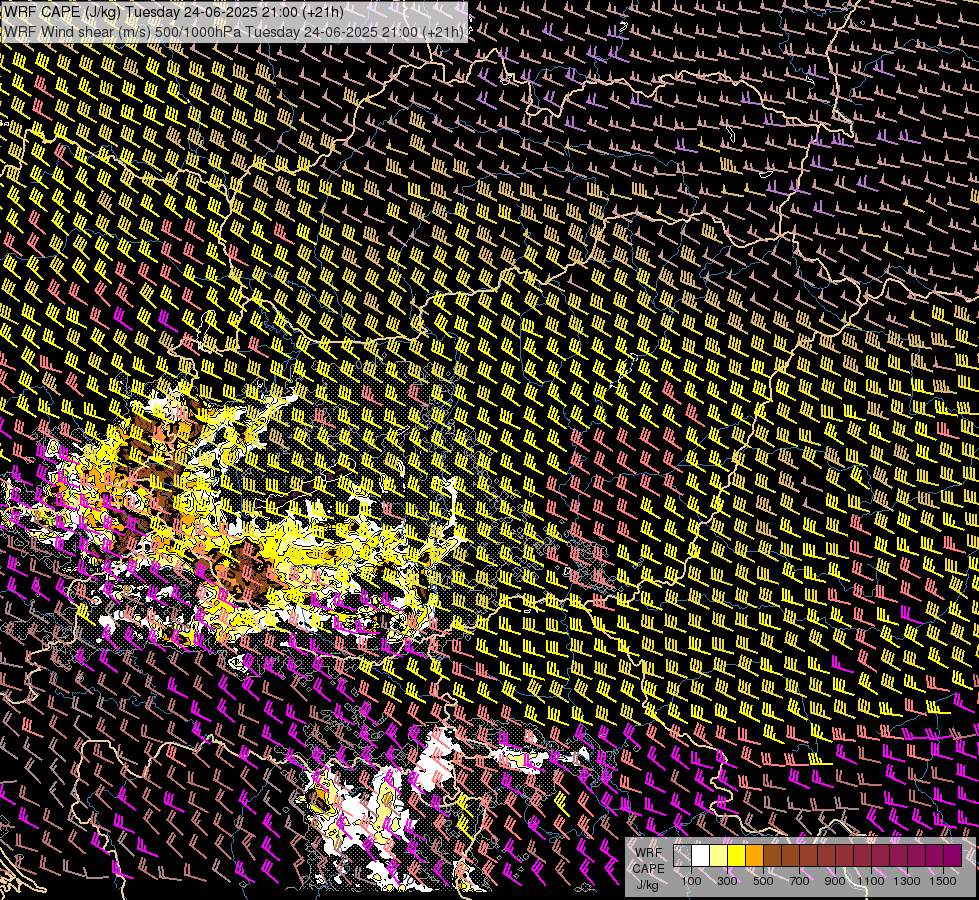Image resolution: width=979 pixels, height=900 pixels.
Task: Select the bright yellow 300-400 legend swatch
Action: click(x=737, y=855)
